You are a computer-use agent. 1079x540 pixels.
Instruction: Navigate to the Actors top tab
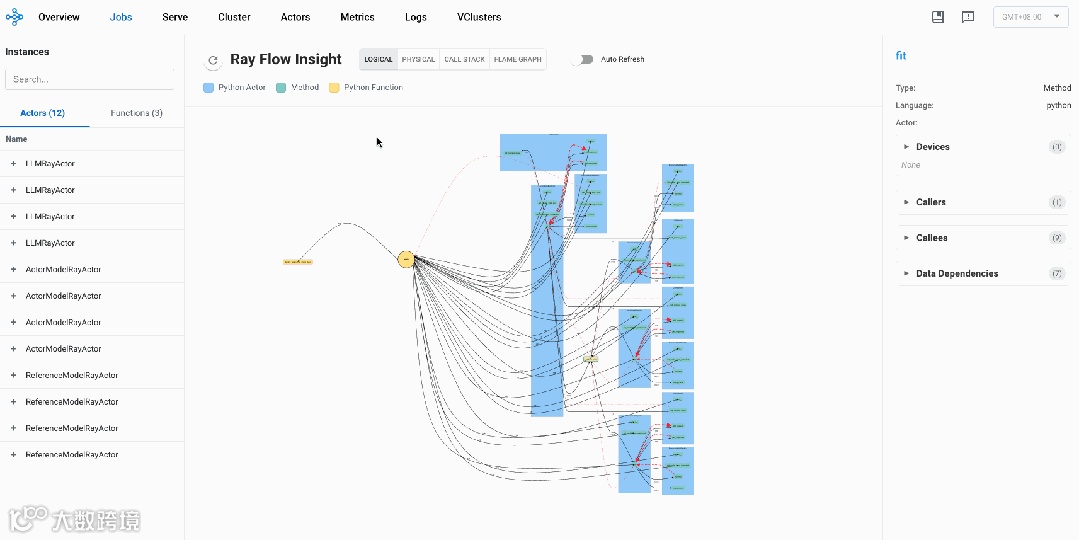click(x=295, y=17)
